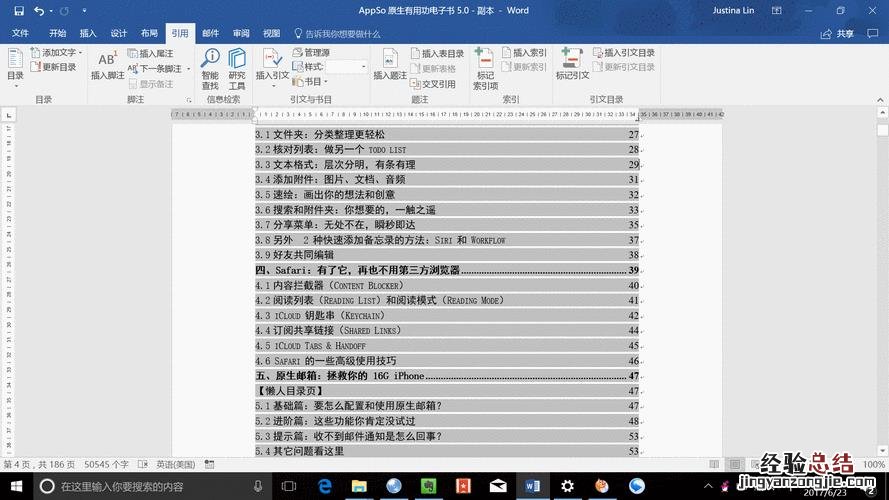Click 标记索引项 (Mark Index Entry) icon

(484, 66)
